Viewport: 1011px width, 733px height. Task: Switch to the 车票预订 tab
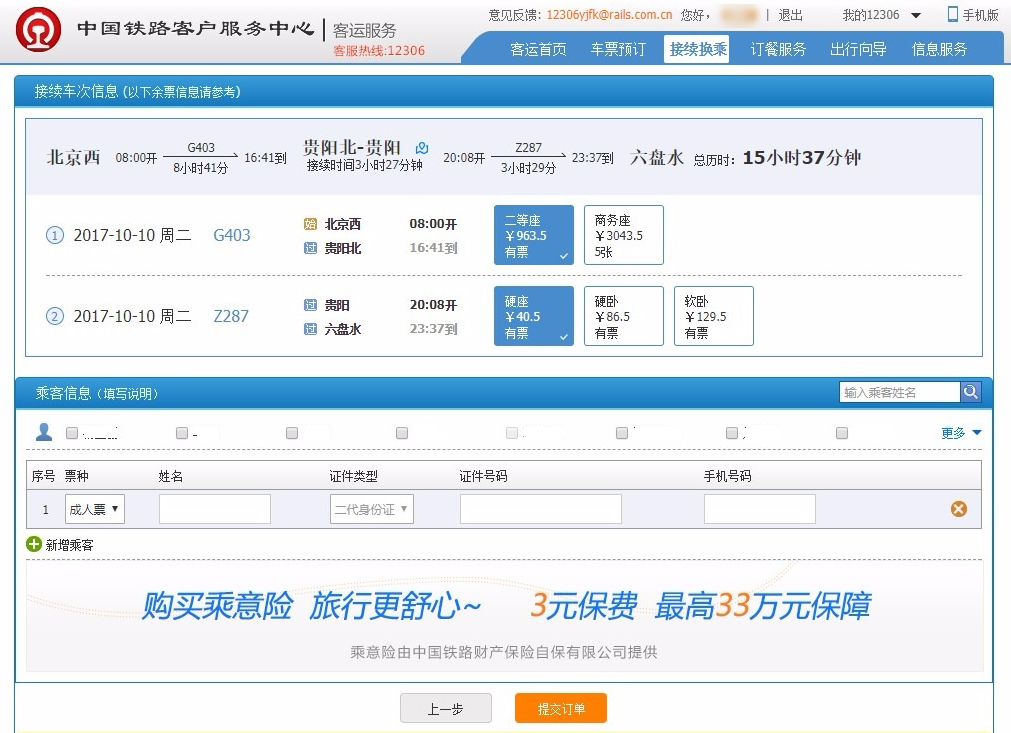tap(617, 47)
